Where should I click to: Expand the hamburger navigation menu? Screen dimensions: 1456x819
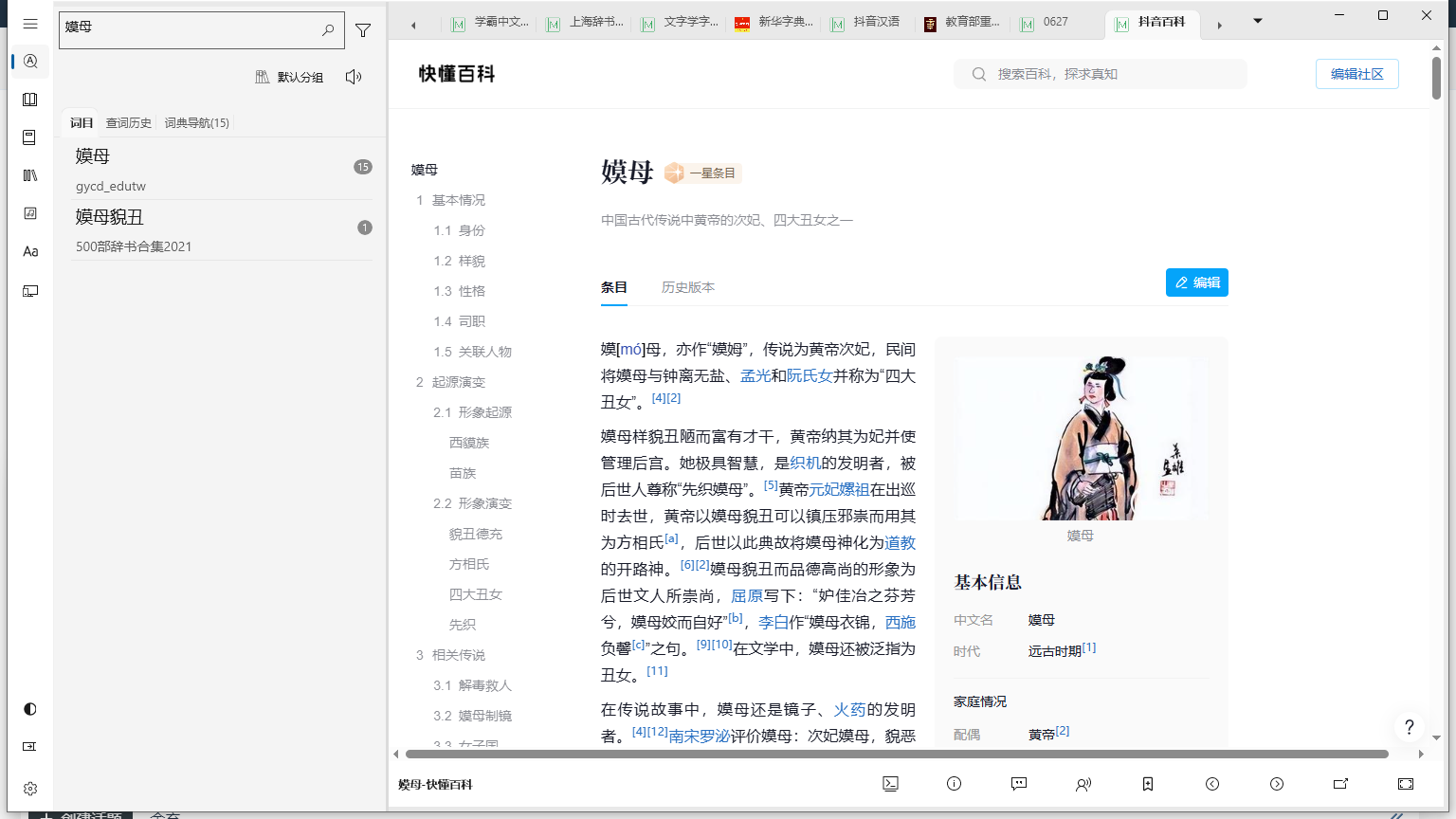coord(30,24)
